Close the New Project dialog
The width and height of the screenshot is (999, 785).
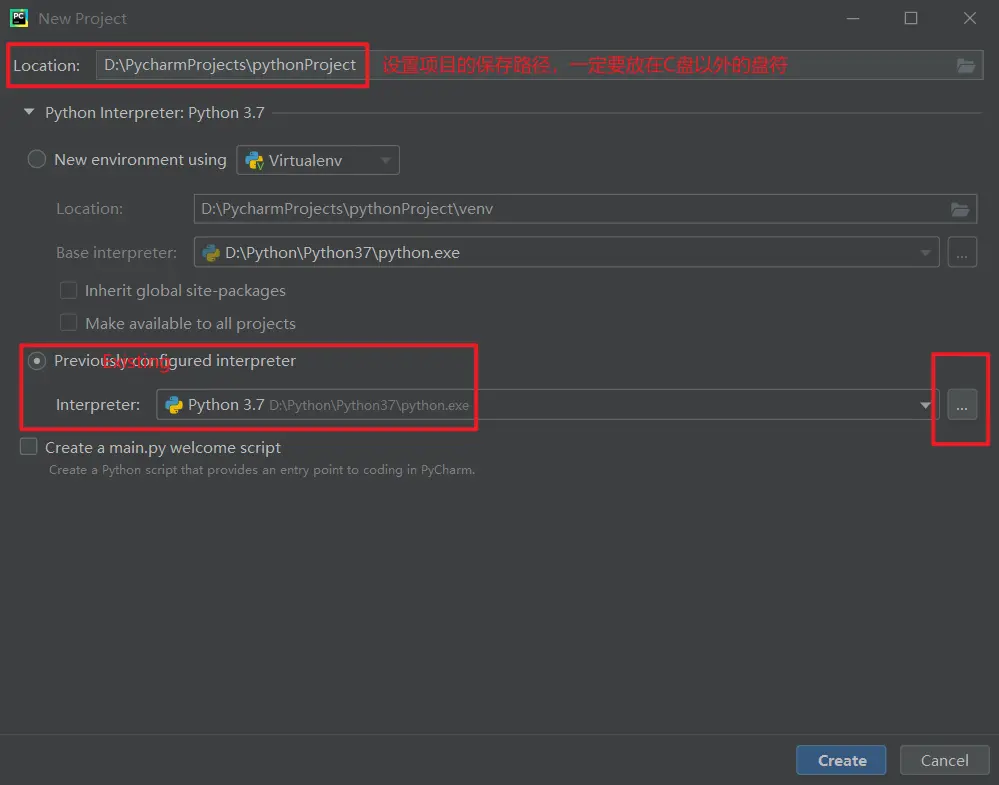pos(970,18)
